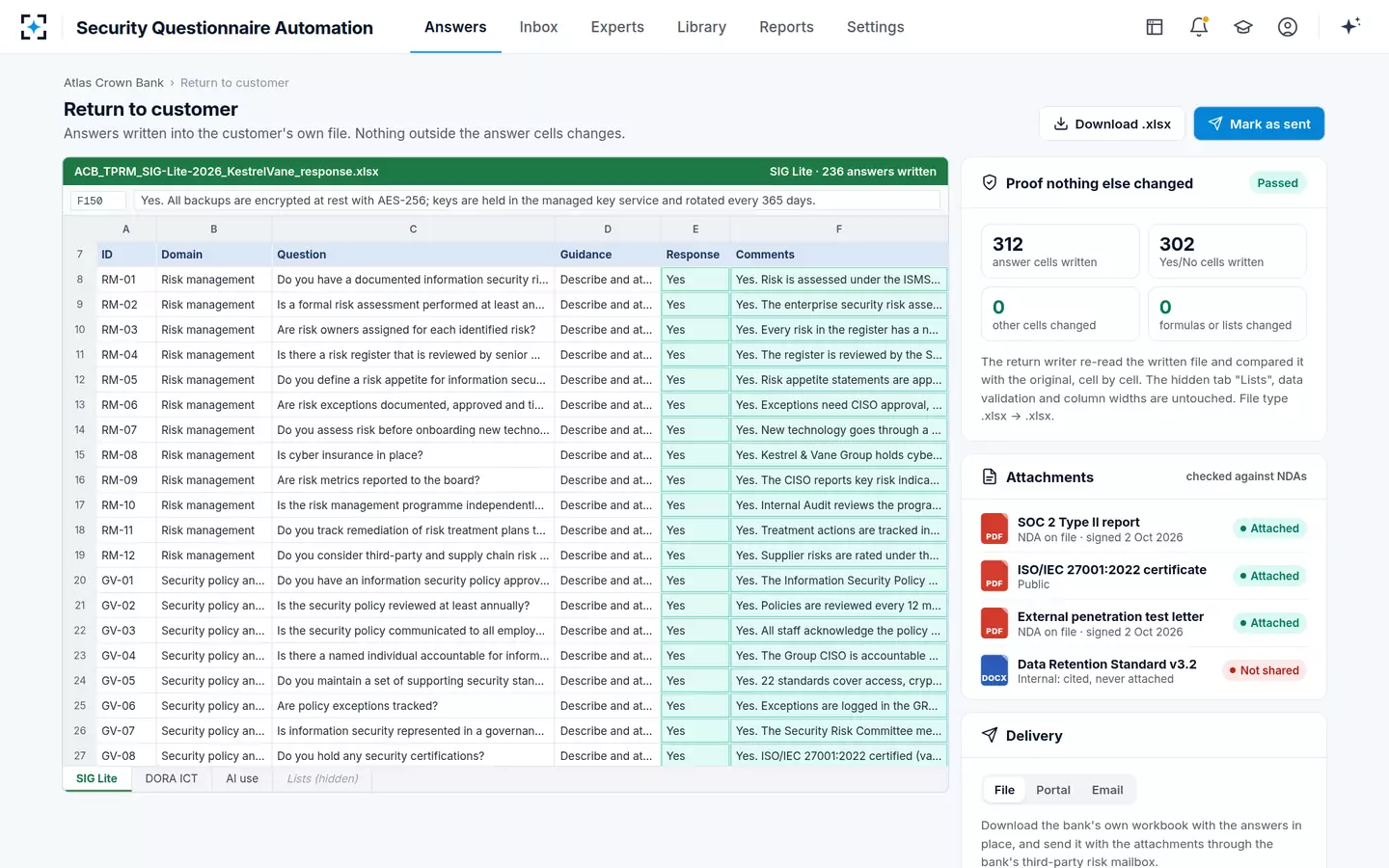Go to the Experts tab
Viewport: 1389px width, 868px height.
tap(617, 27)
